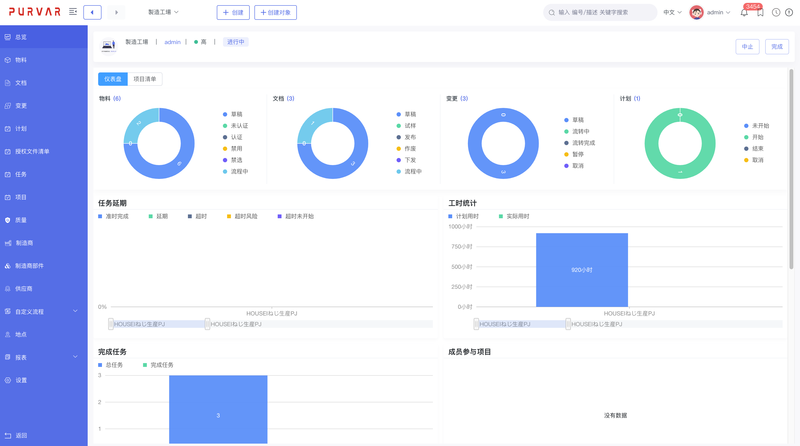This screenshot has width=800, height=446.
Task: Click the blue bar in 完成任务 chart
Action: pos(218,409)
